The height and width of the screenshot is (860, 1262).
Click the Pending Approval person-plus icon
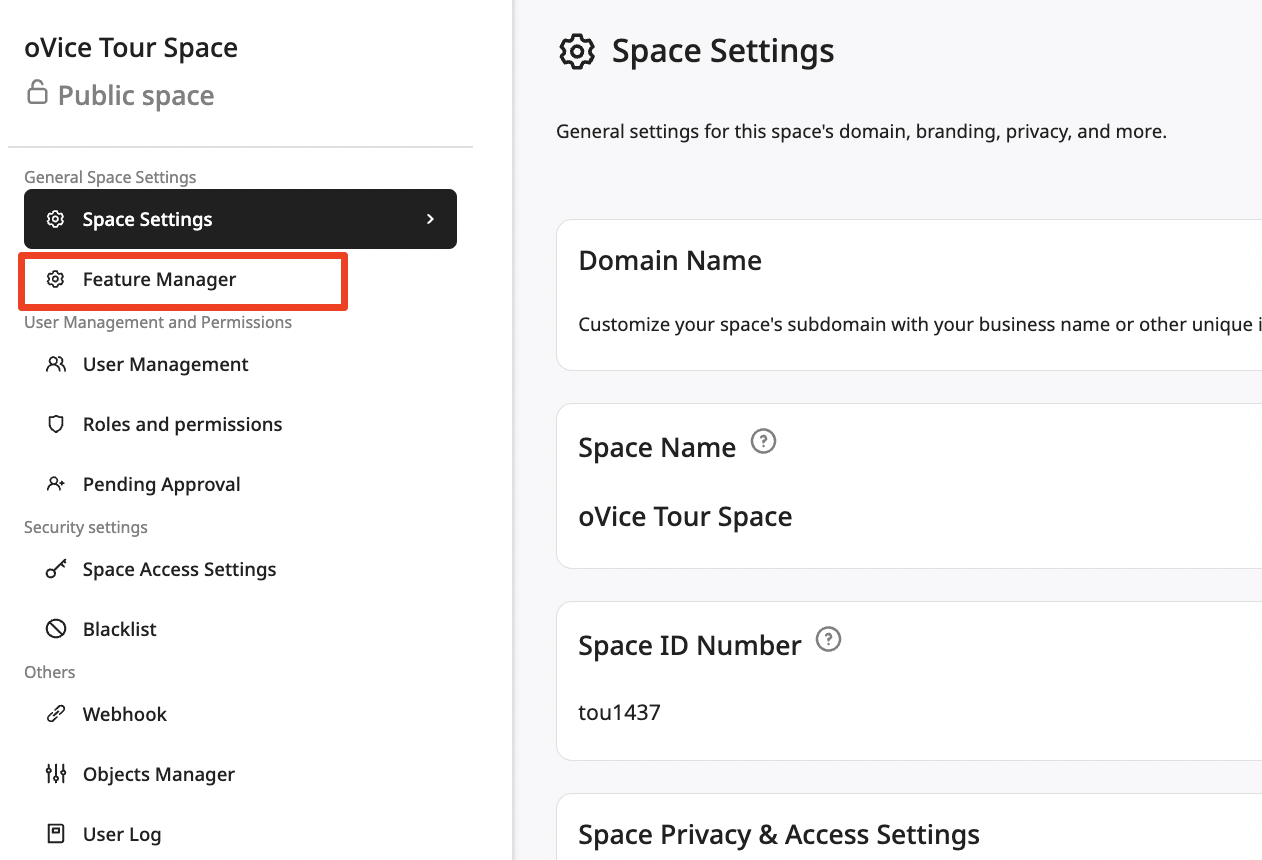click(x=56, y=484)
